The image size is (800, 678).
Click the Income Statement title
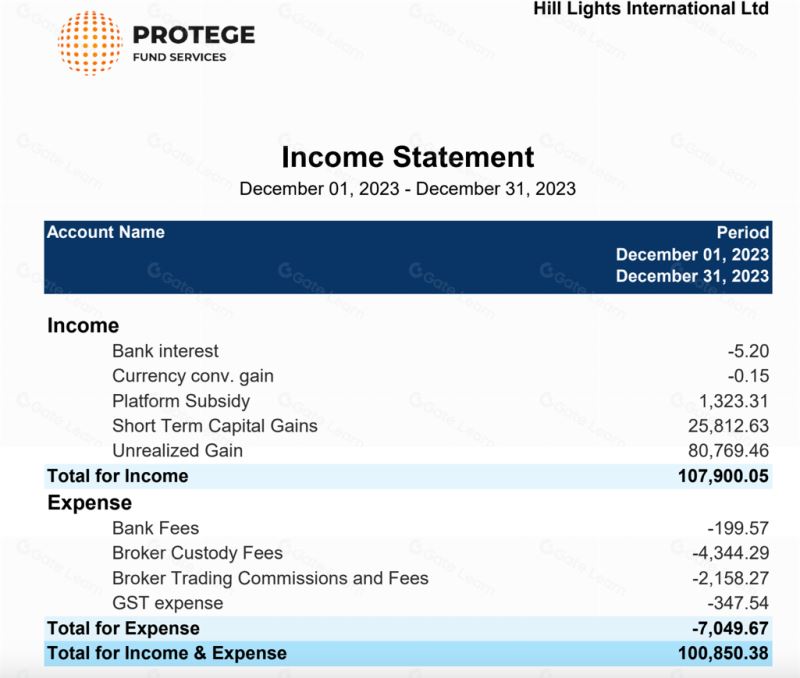(407, 157)
